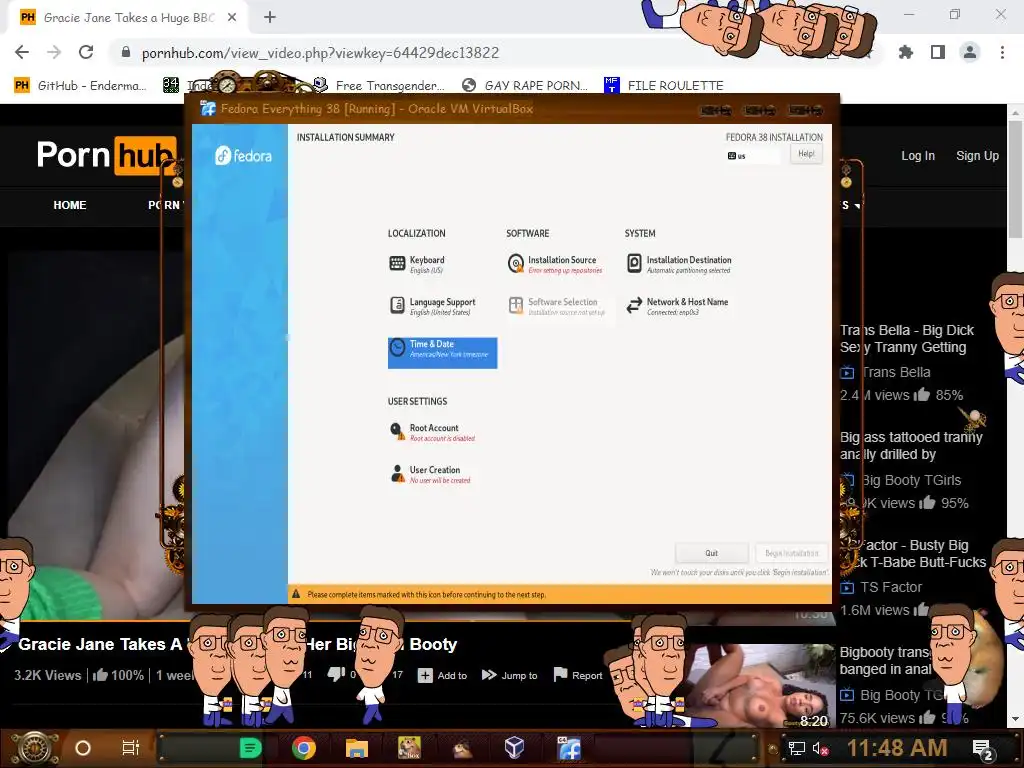1024x768 pixels.
Task: Click the greyed-out Software Selection item
Action: click(556, 306)
